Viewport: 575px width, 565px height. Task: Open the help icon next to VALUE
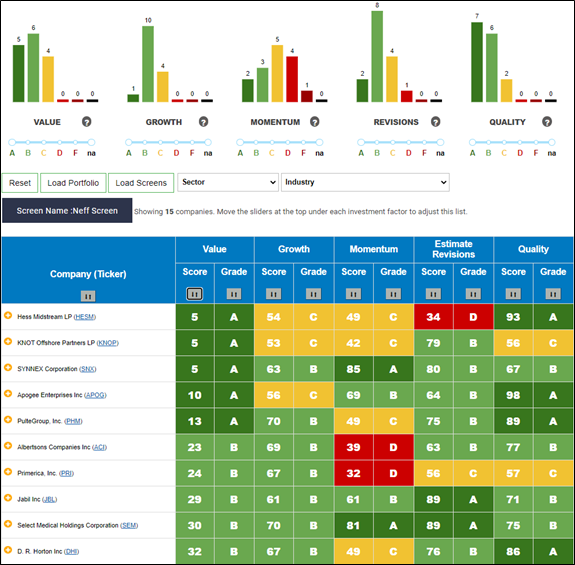[x=87, y=122]
